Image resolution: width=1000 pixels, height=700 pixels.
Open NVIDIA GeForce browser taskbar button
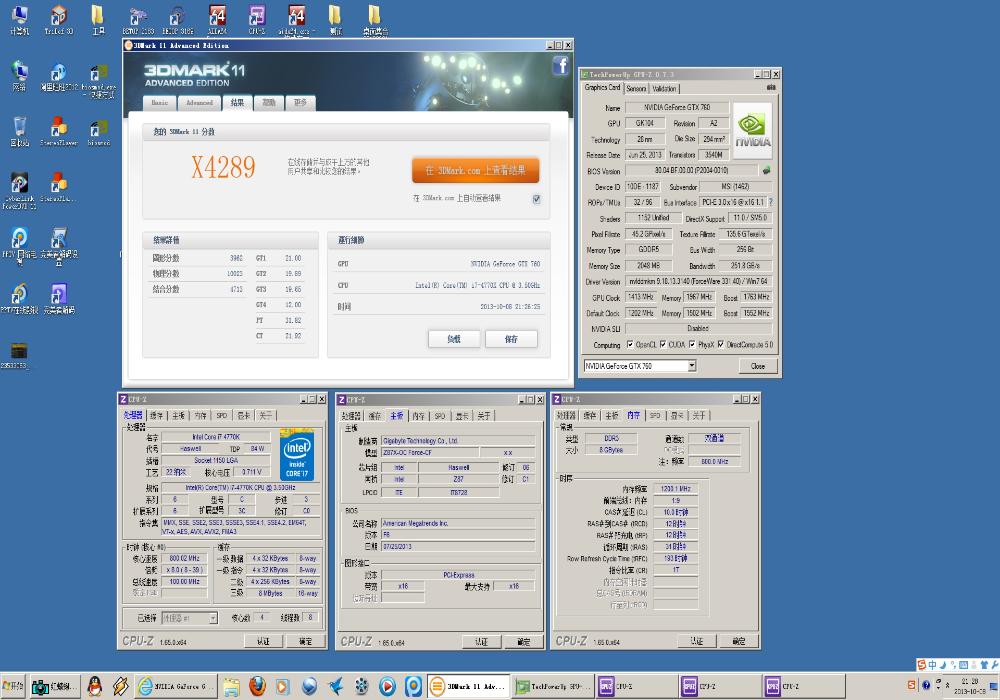coord(176,686)
